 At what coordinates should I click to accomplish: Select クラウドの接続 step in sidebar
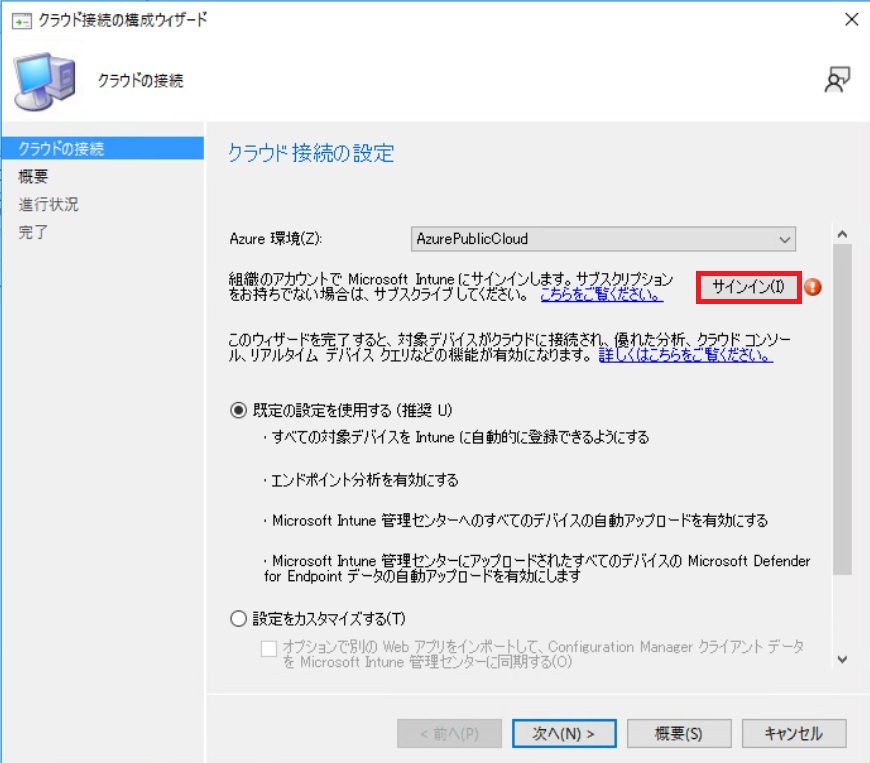point(61,149)
